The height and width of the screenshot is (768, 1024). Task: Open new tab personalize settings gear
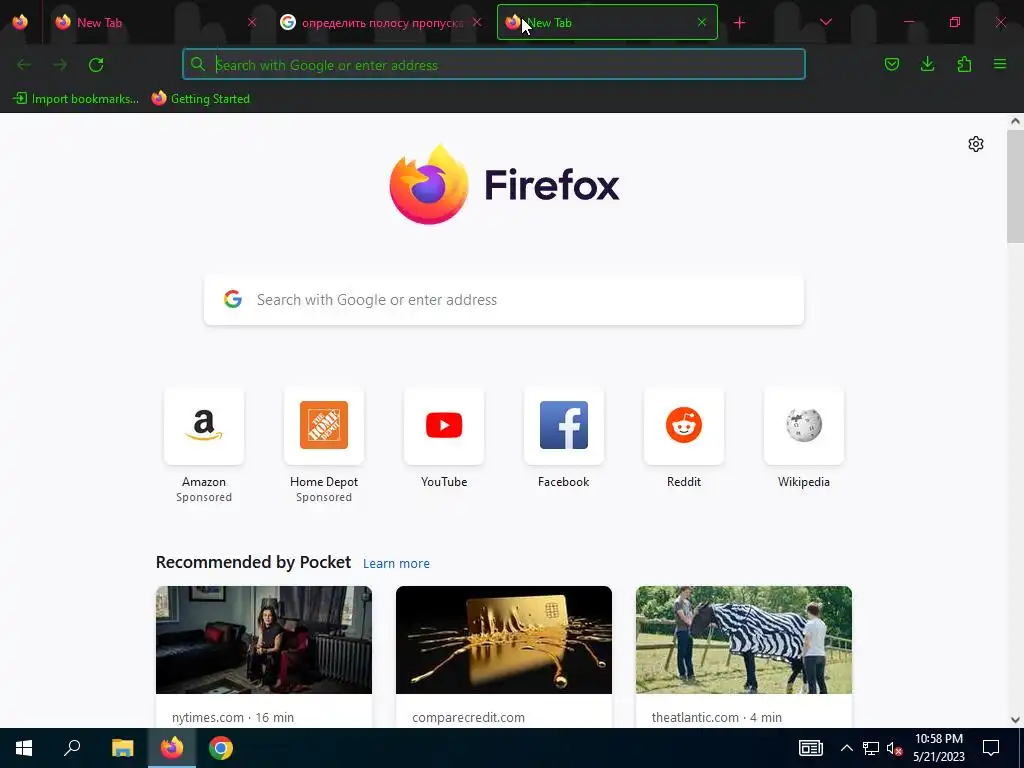coord(976,144)
